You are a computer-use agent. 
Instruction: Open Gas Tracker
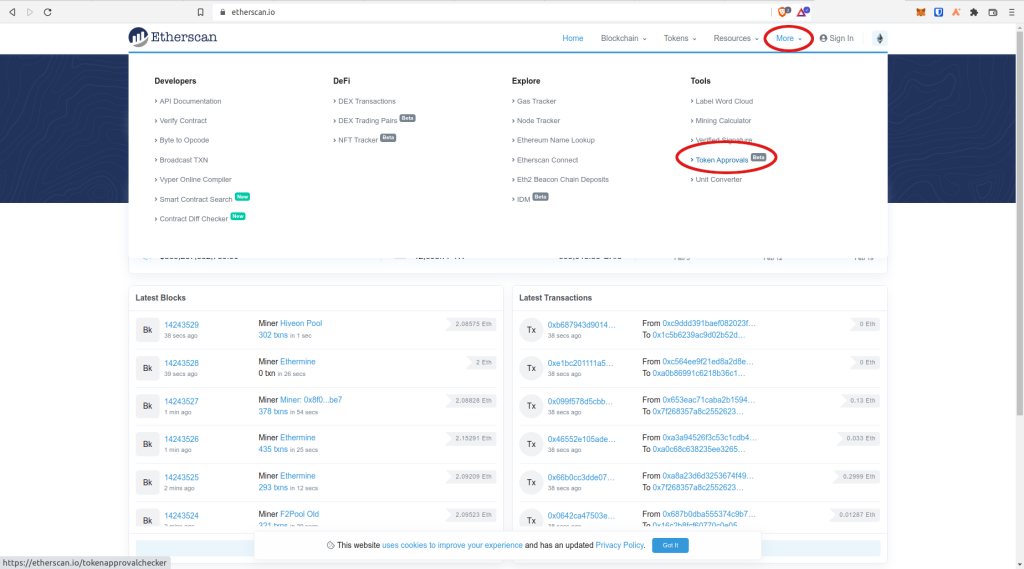(536, 101)
